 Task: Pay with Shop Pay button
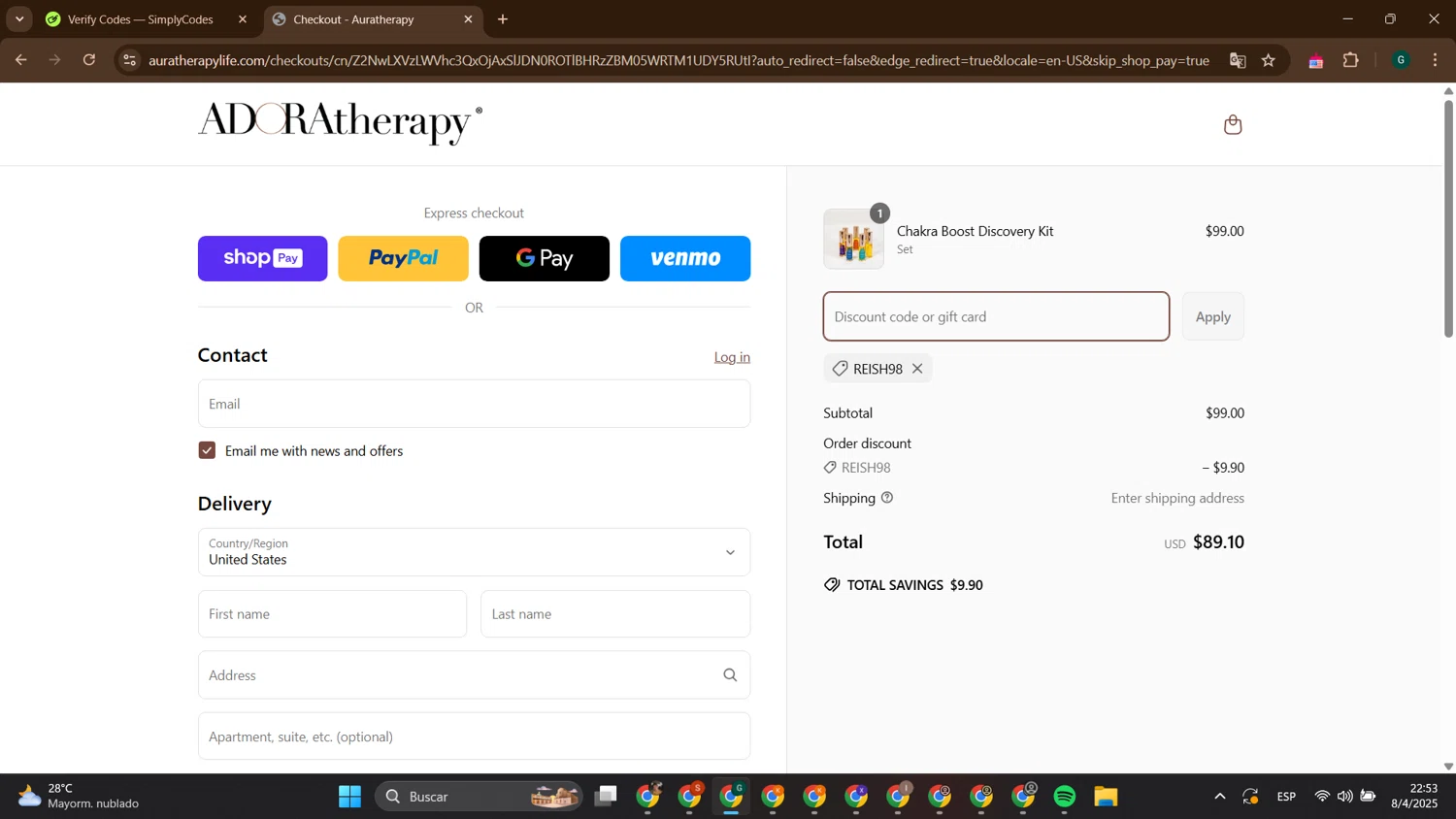click(263, 258)
